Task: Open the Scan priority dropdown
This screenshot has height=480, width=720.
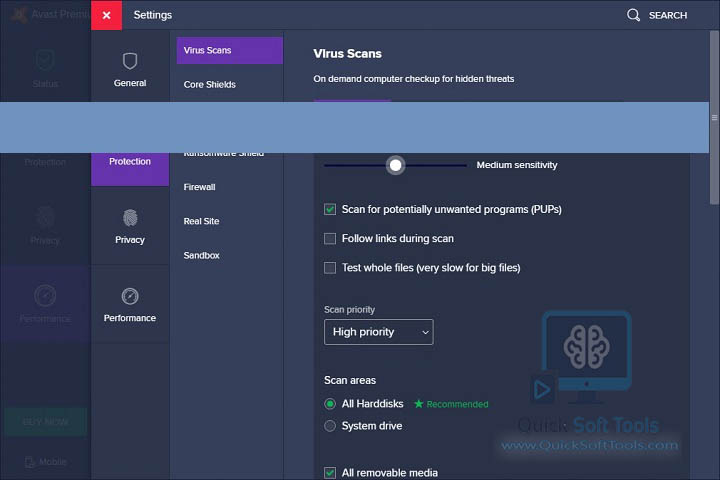Action: [x=378, y=332]
